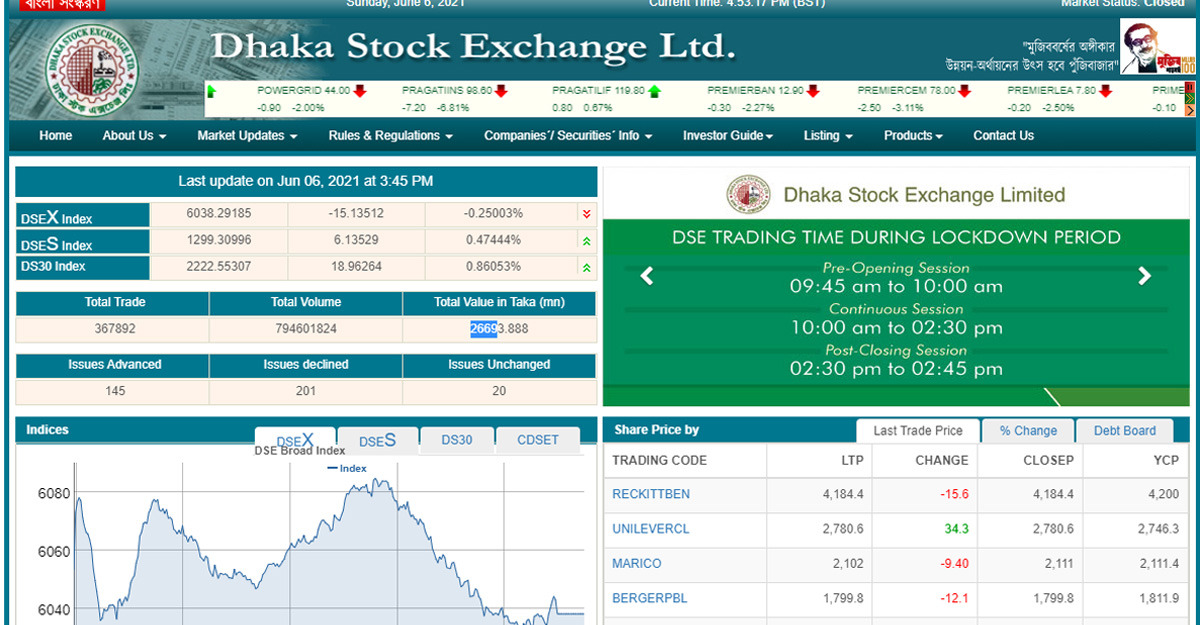Click the CLOSEP column header
1200x625 pixels.
tap(1049, 461)
